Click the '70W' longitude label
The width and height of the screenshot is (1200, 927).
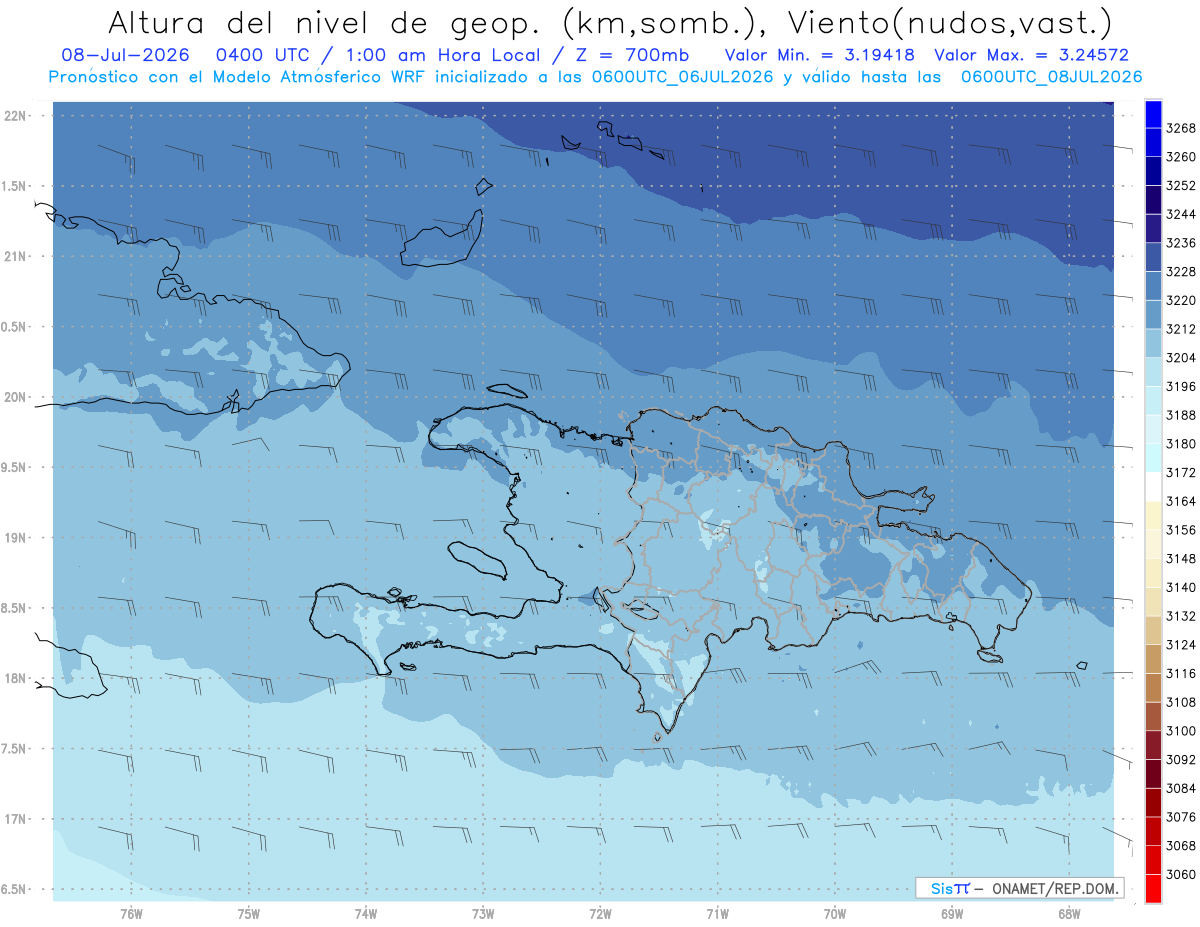coord(835,914)
